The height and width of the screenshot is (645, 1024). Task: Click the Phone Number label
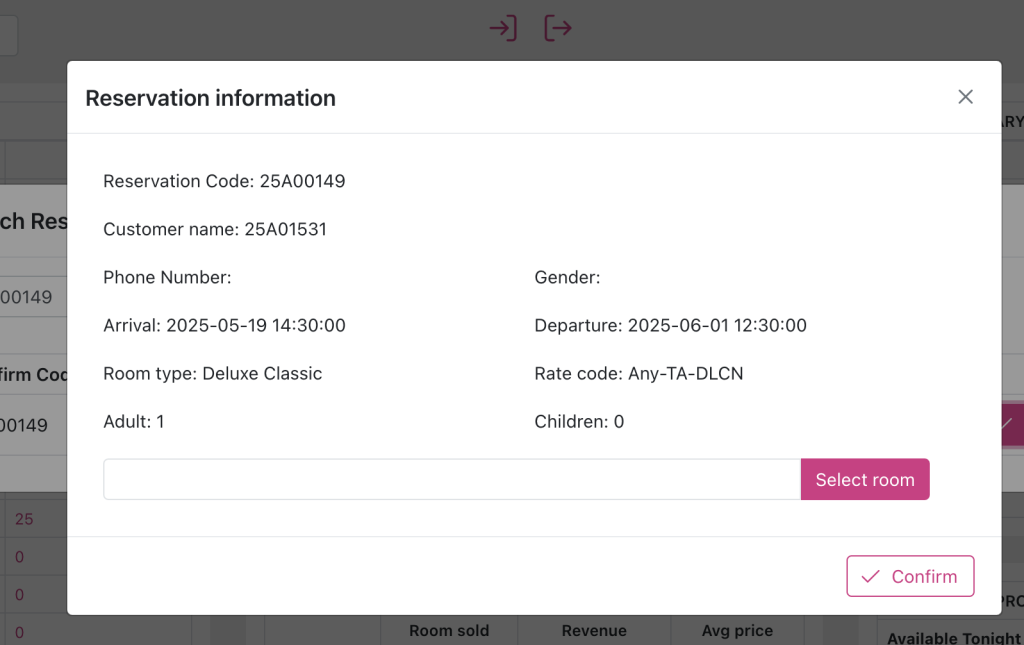click(167, 277)
